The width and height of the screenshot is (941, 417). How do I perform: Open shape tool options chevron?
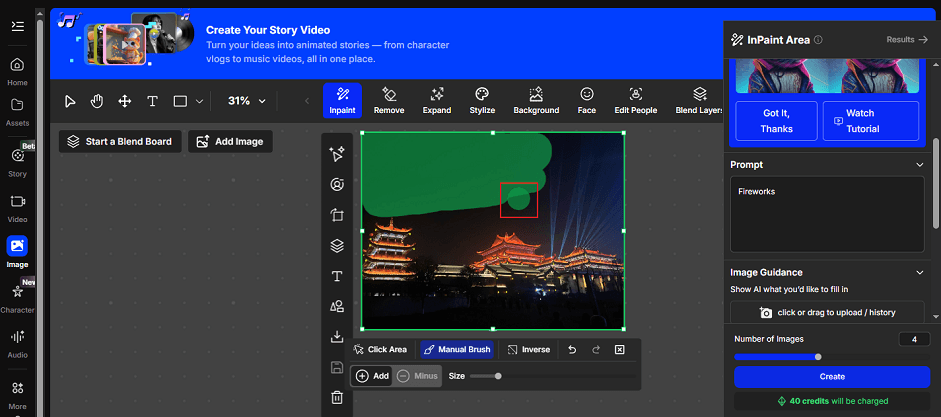pos(200,101)
